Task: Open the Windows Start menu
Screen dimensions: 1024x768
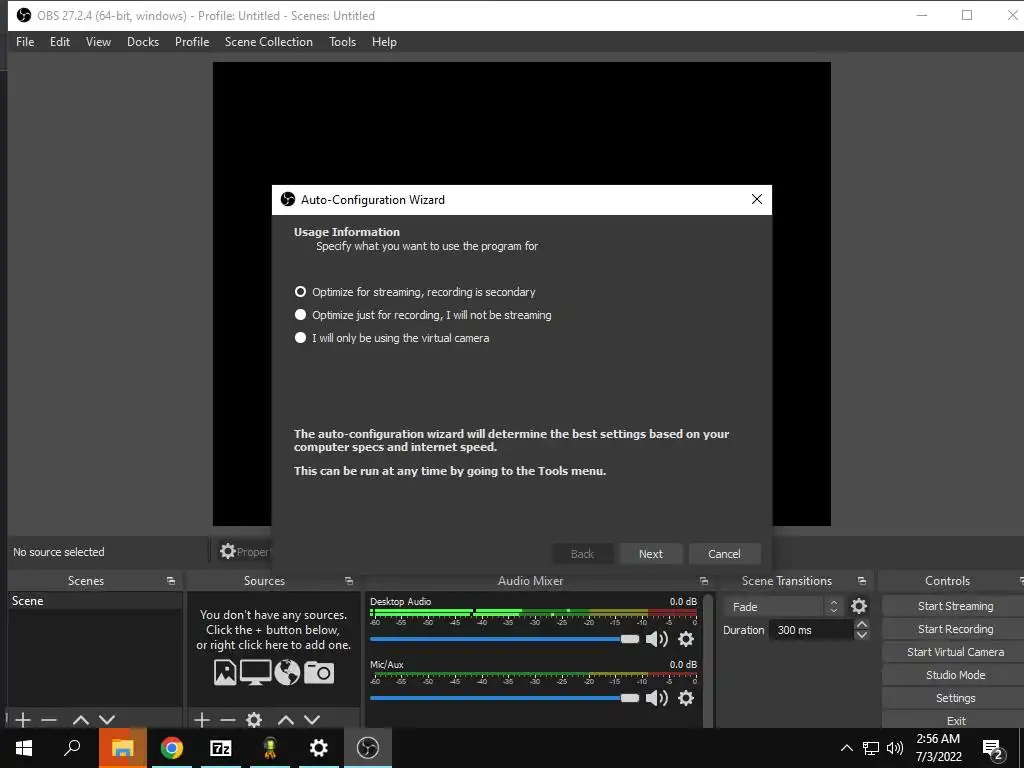Action: pyautogui.click(x=24, y=748)
